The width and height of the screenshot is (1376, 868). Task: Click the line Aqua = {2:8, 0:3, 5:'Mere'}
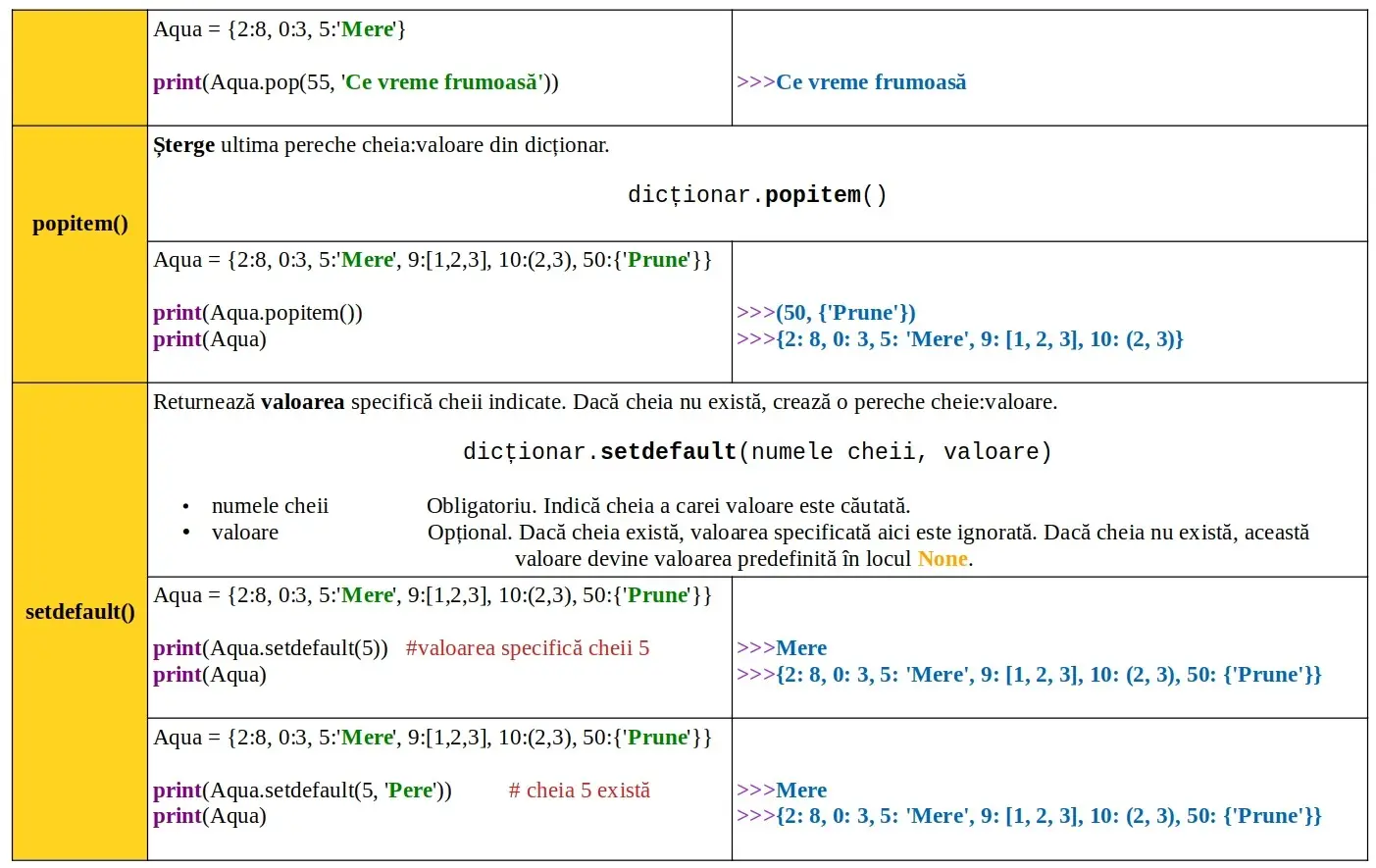point(279,29)
